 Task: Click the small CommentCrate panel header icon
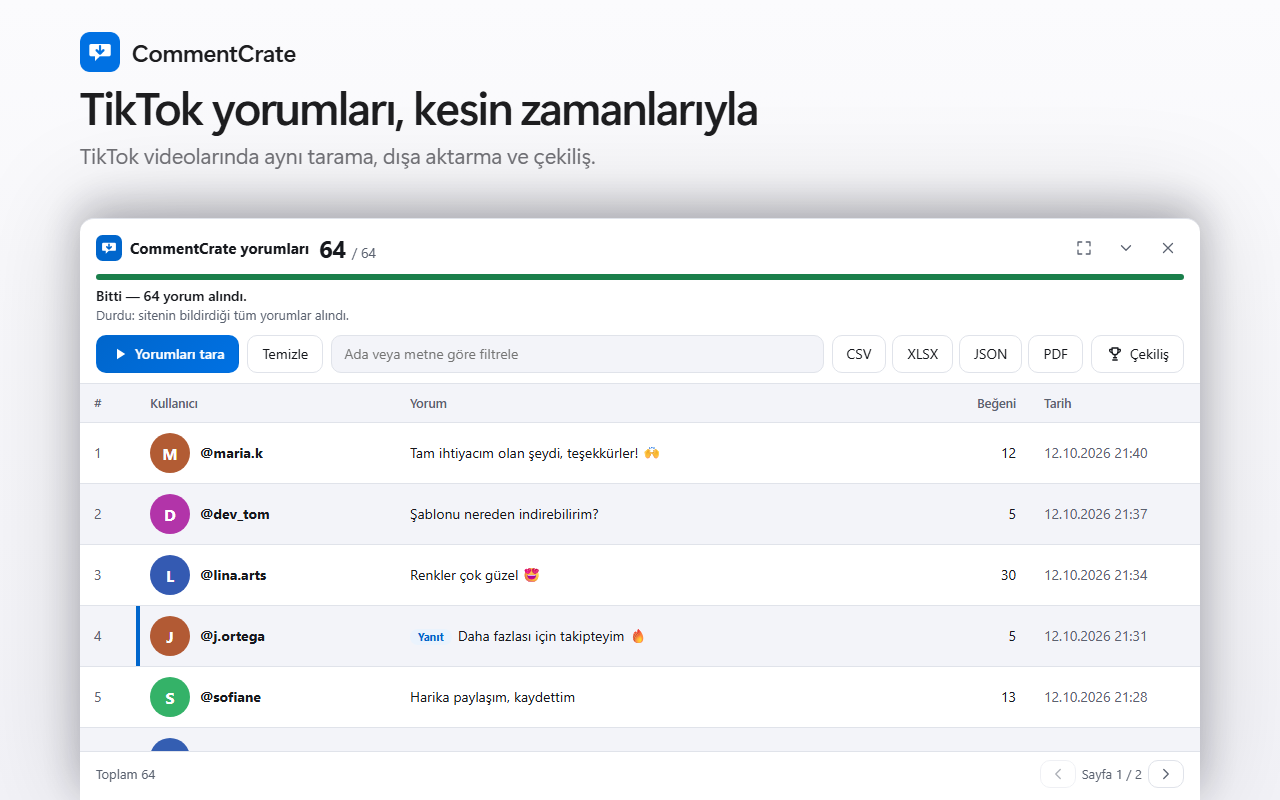click(109, 248)
